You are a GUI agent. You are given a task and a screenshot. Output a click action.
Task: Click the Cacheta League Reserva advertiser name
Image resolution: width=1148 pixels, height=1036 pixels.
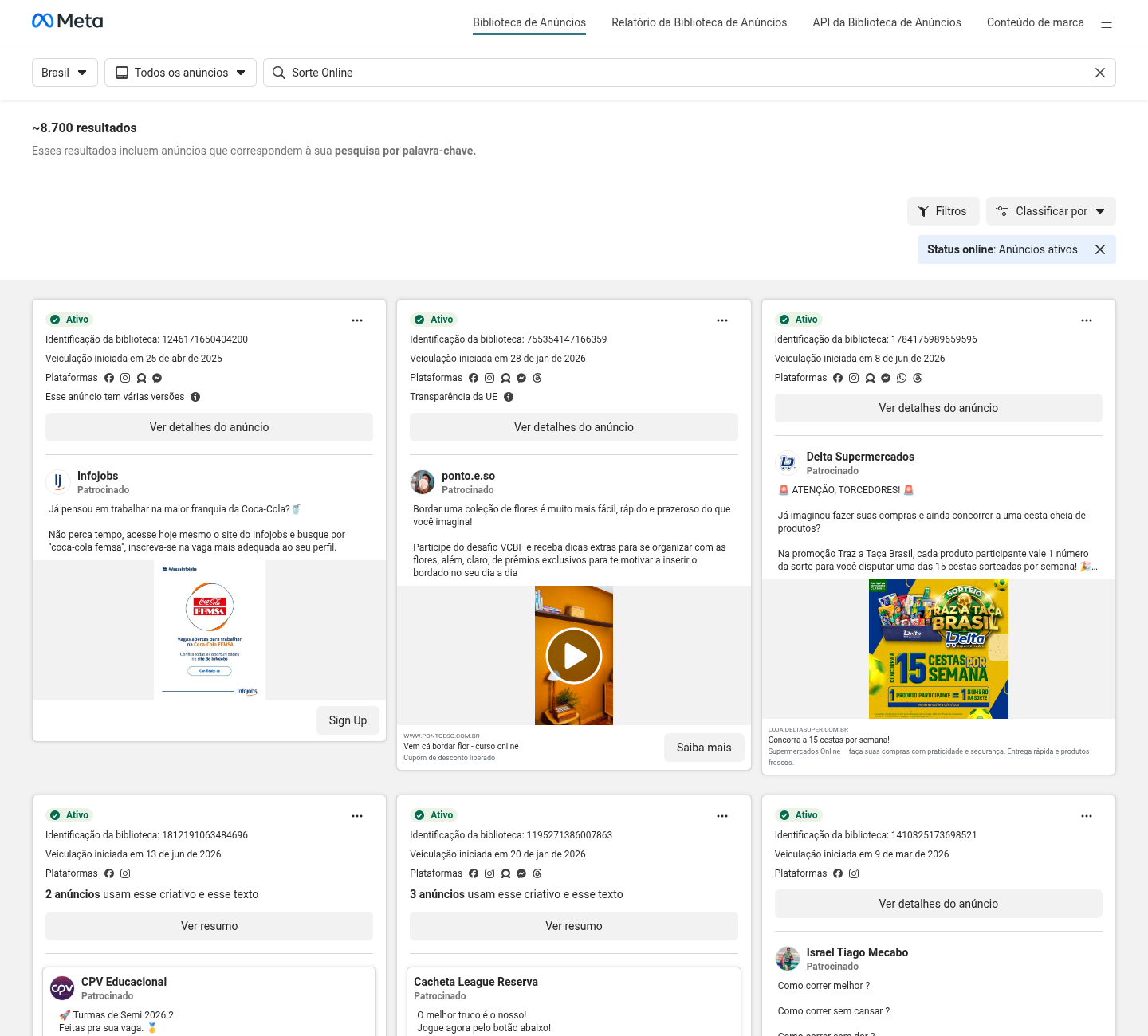476,982
